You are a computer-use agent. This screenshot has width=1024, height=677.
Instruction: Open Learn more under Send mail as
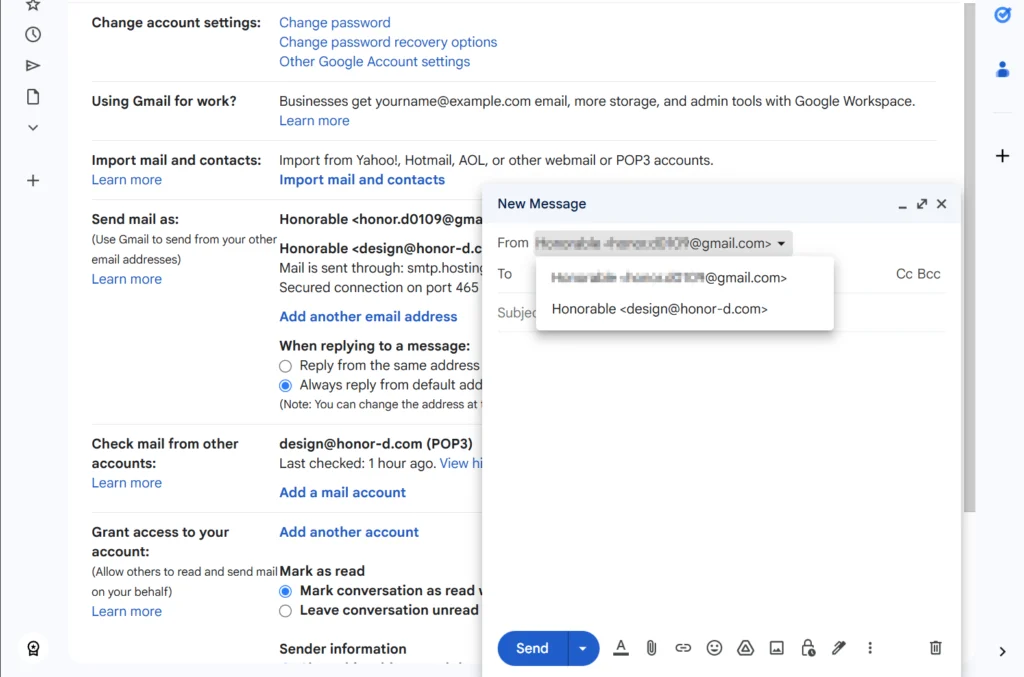126,279
